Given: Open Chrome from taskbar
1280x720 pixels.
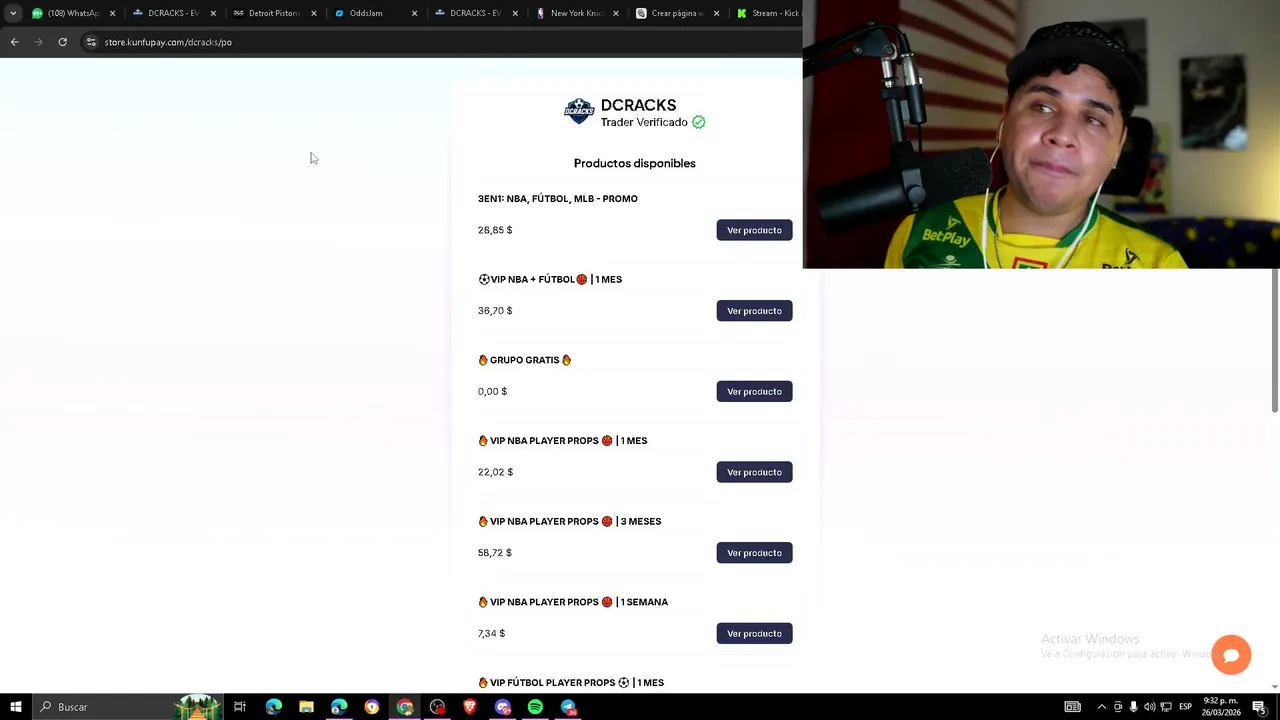Looking at the screenshot, I should click(x=405, y=707).
